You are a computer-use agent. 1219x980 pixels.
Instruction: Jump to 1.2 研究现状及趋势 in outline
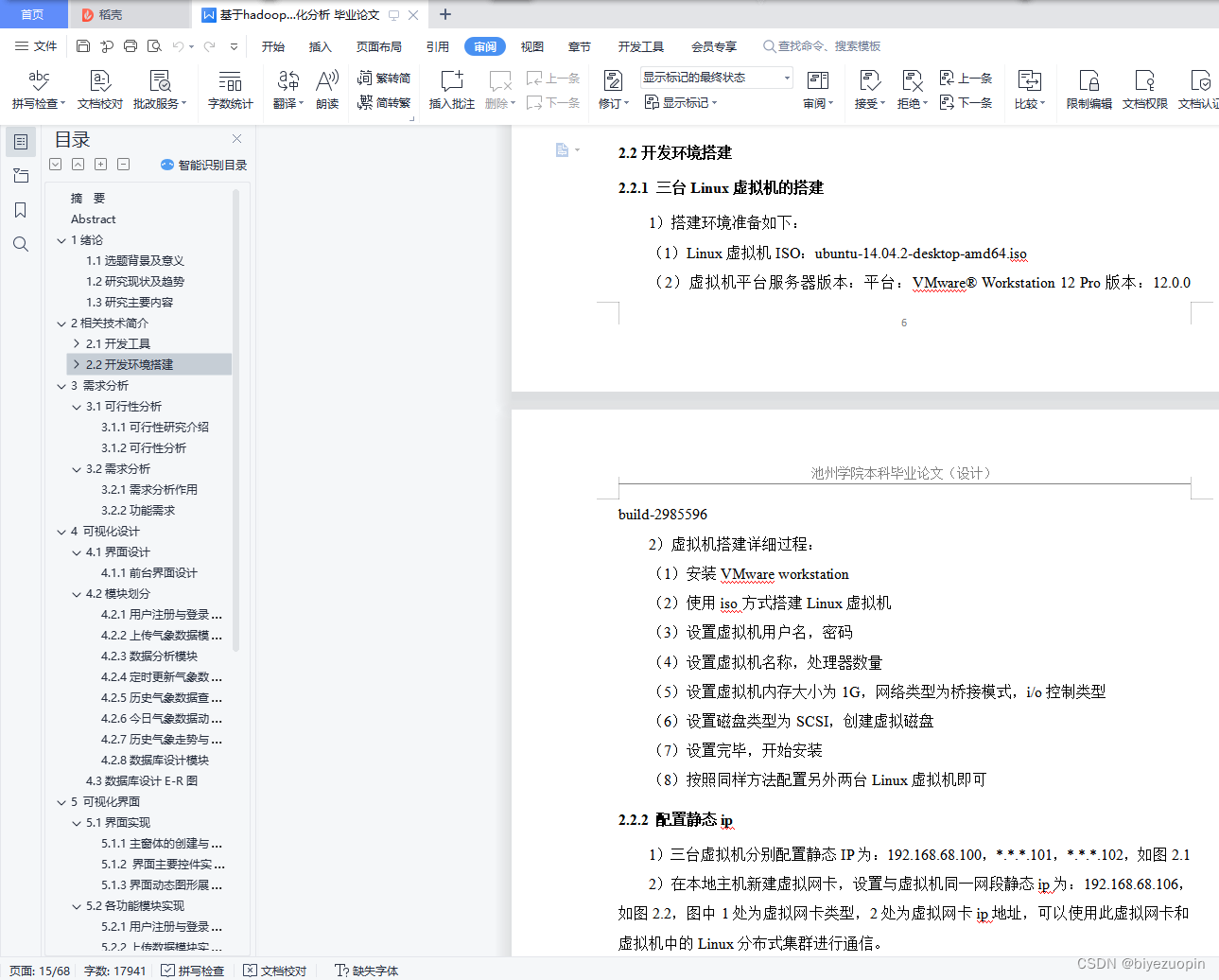click(x=135, y=282)
